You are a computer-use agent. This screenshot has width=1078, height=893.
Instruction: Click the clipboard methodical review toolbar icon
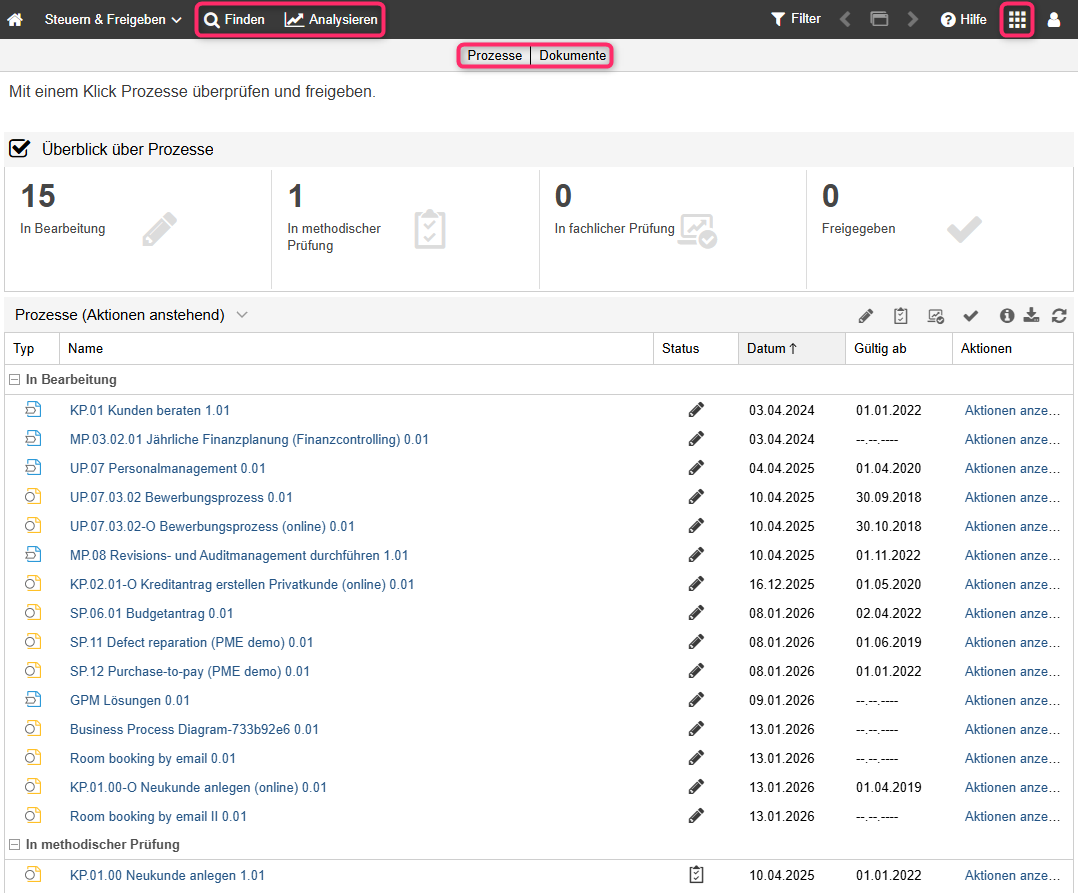(x=901, y=316)
